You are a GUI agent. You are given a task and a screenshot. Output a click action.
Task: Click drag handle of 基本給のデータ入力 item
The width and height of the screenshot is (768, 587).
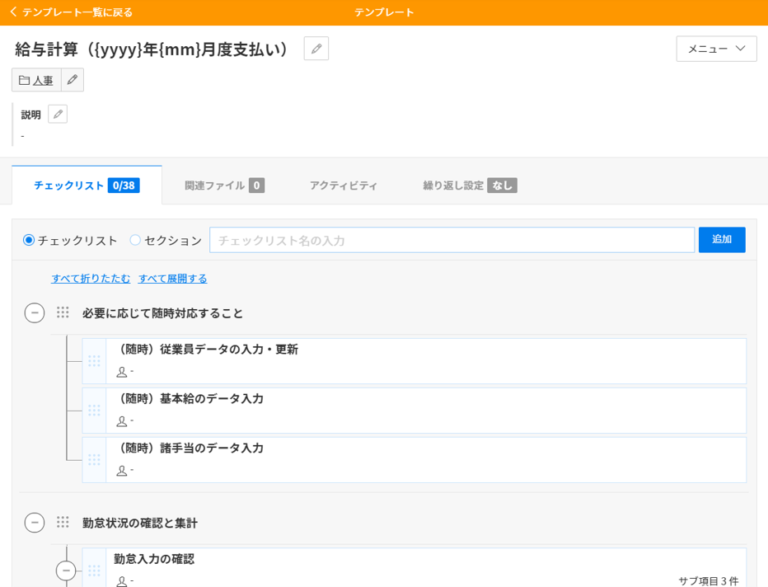(95, 410)
